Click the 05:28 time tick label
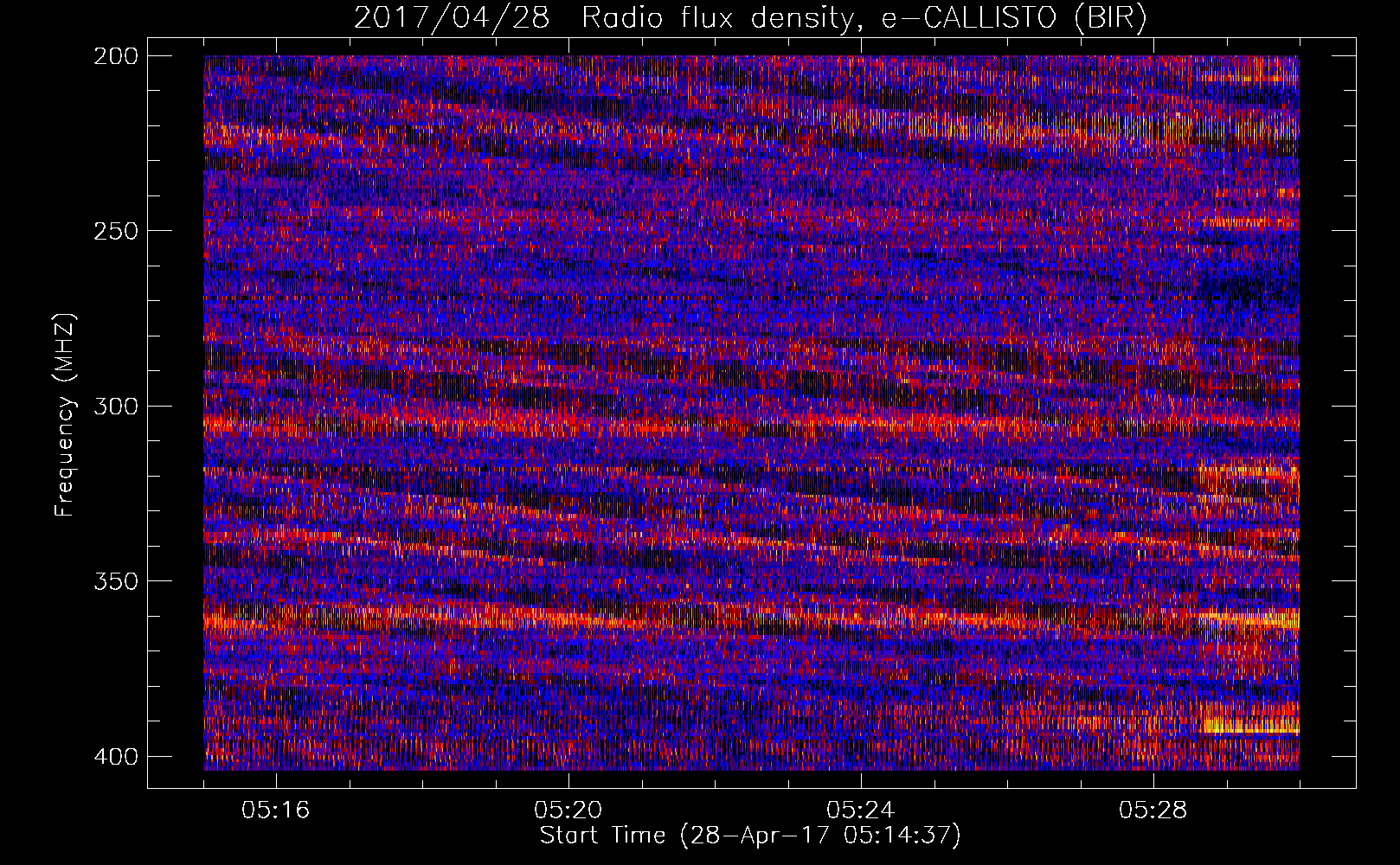This screenshot has height=865, width=1400. coord(1153,811)
